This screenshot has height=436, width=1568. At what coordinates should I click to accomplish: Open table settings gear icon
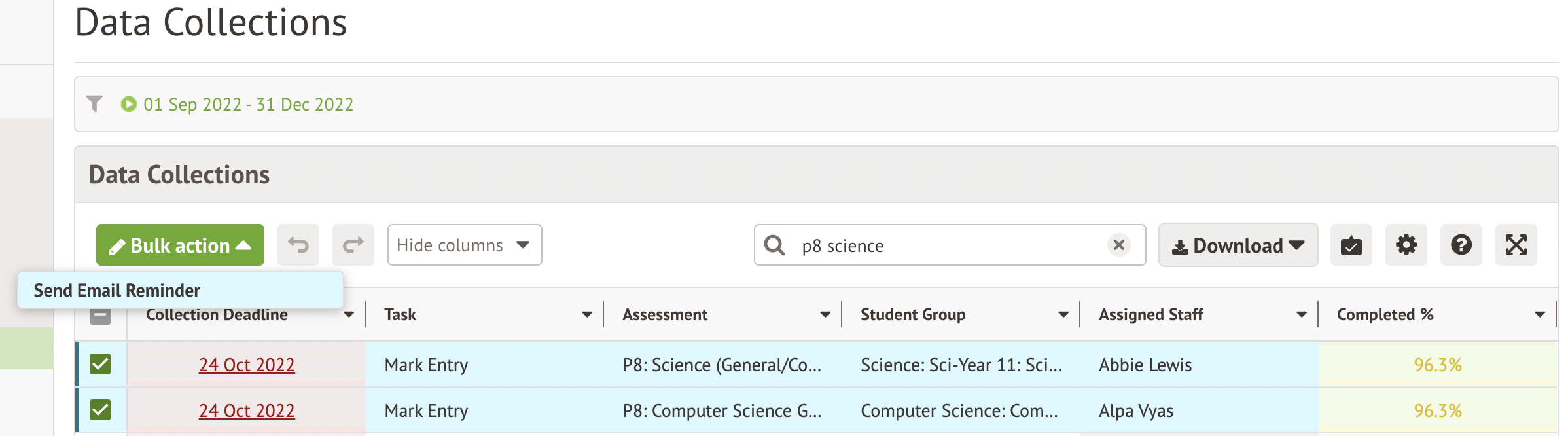point(1406,245)
